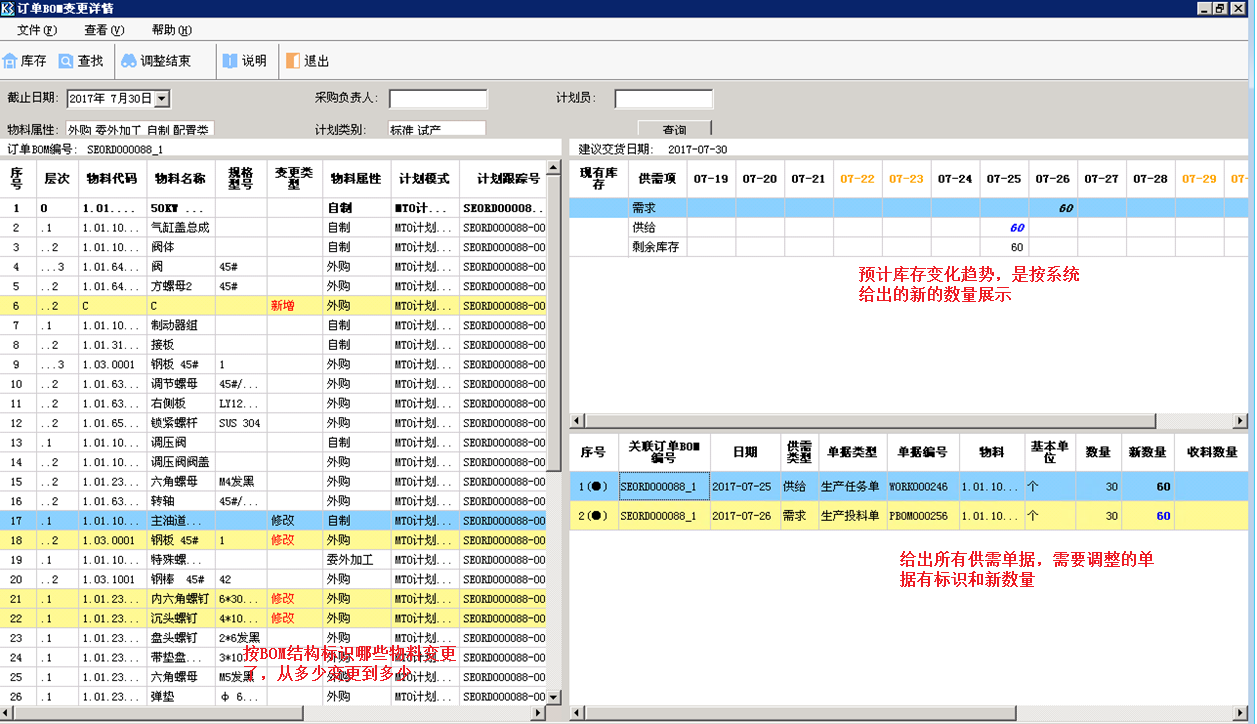
Task: Open the 查看(V) menu
Action: pyautogui.click(x=104, y=30)
